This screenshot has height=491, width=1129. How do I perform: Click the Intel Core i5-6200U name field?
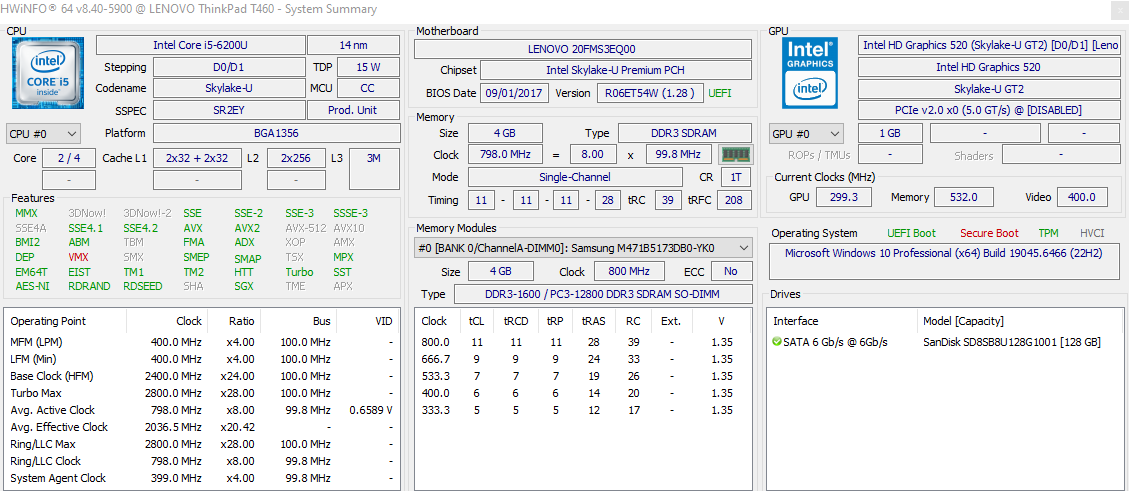[x=200, y=45]
